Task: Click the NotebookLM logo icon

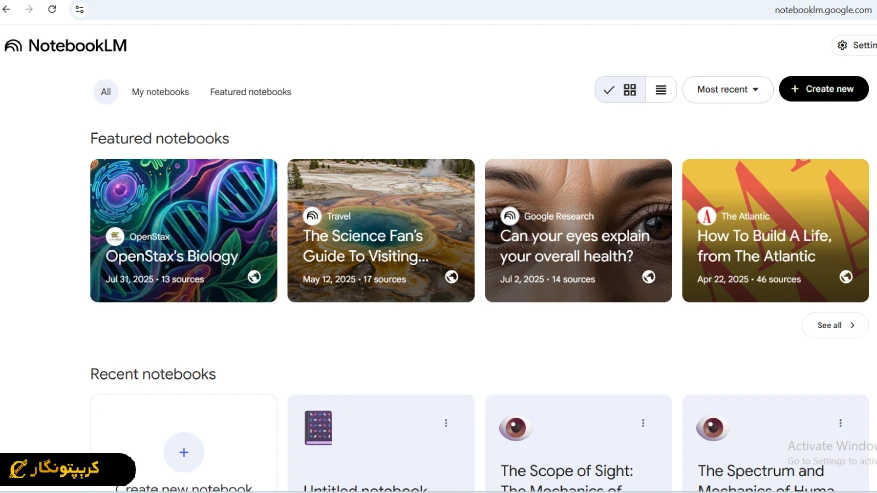Action: coord(13,46)
